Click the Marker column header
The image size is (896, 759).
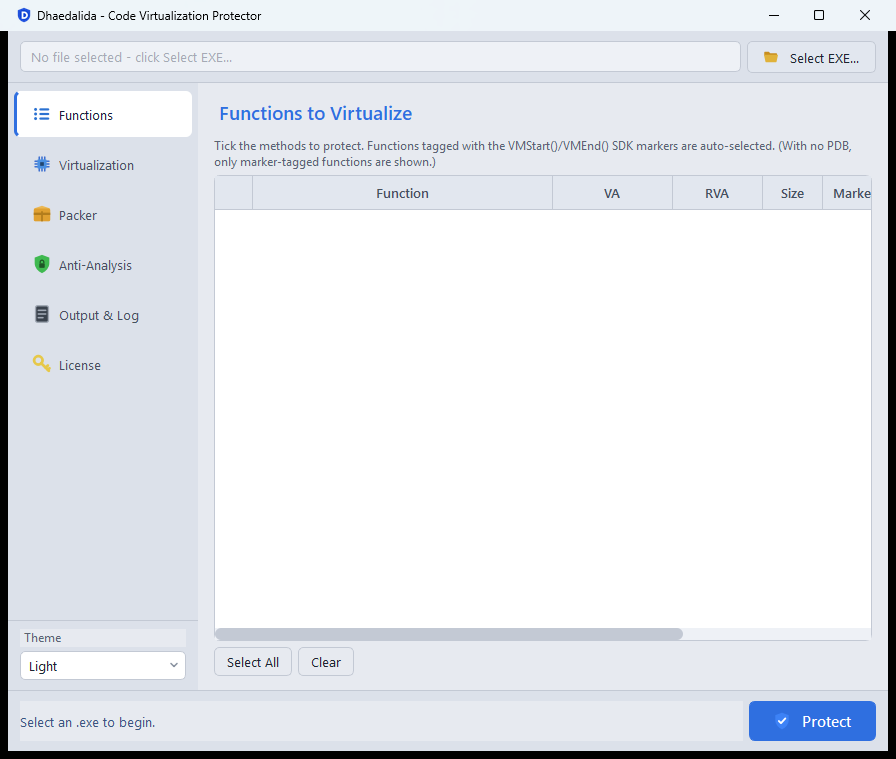(x=847, y=193)
